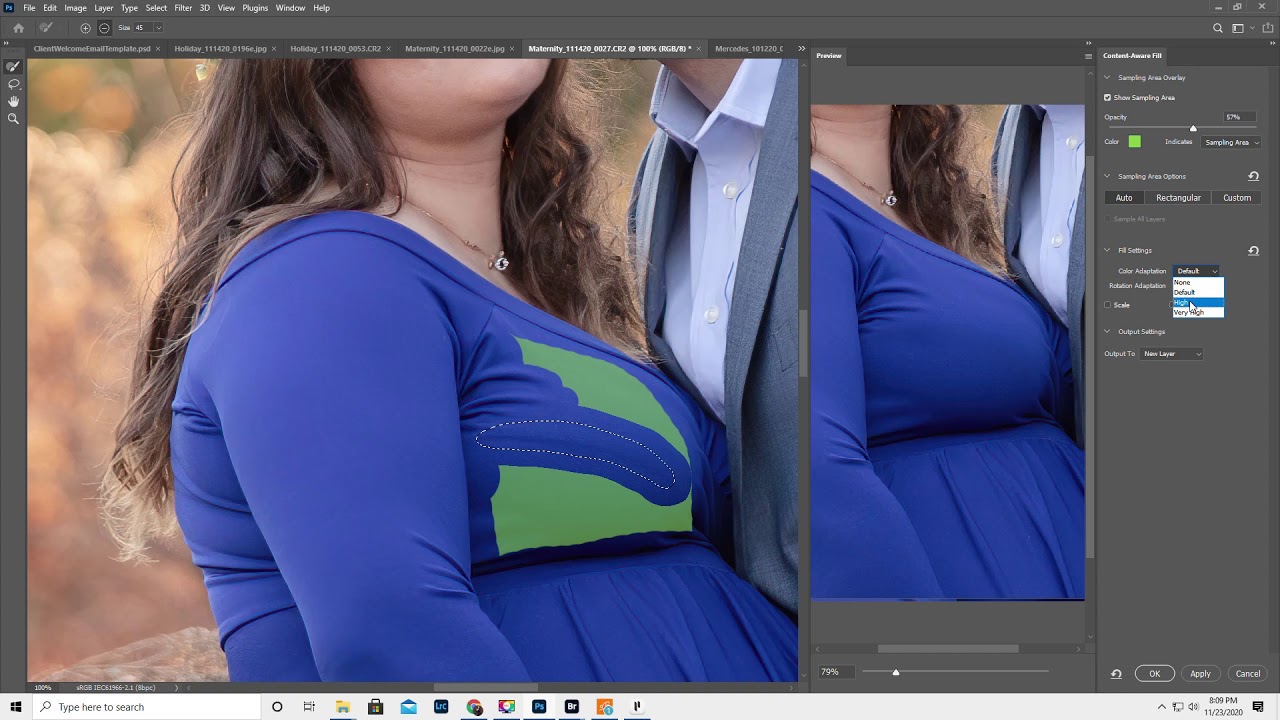
Task: Open Lightroom Classic from the taskbar
Action: click(x=441, y=707)
